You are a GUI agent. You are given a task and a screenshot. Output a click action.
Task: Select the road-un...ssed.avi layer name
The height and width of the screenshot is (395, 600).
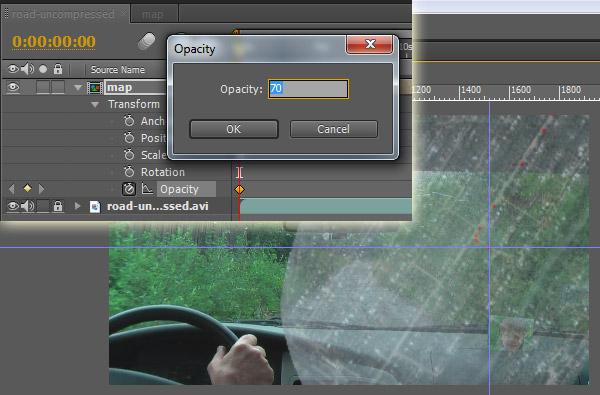pyautogui.click(x=158, y=206)
